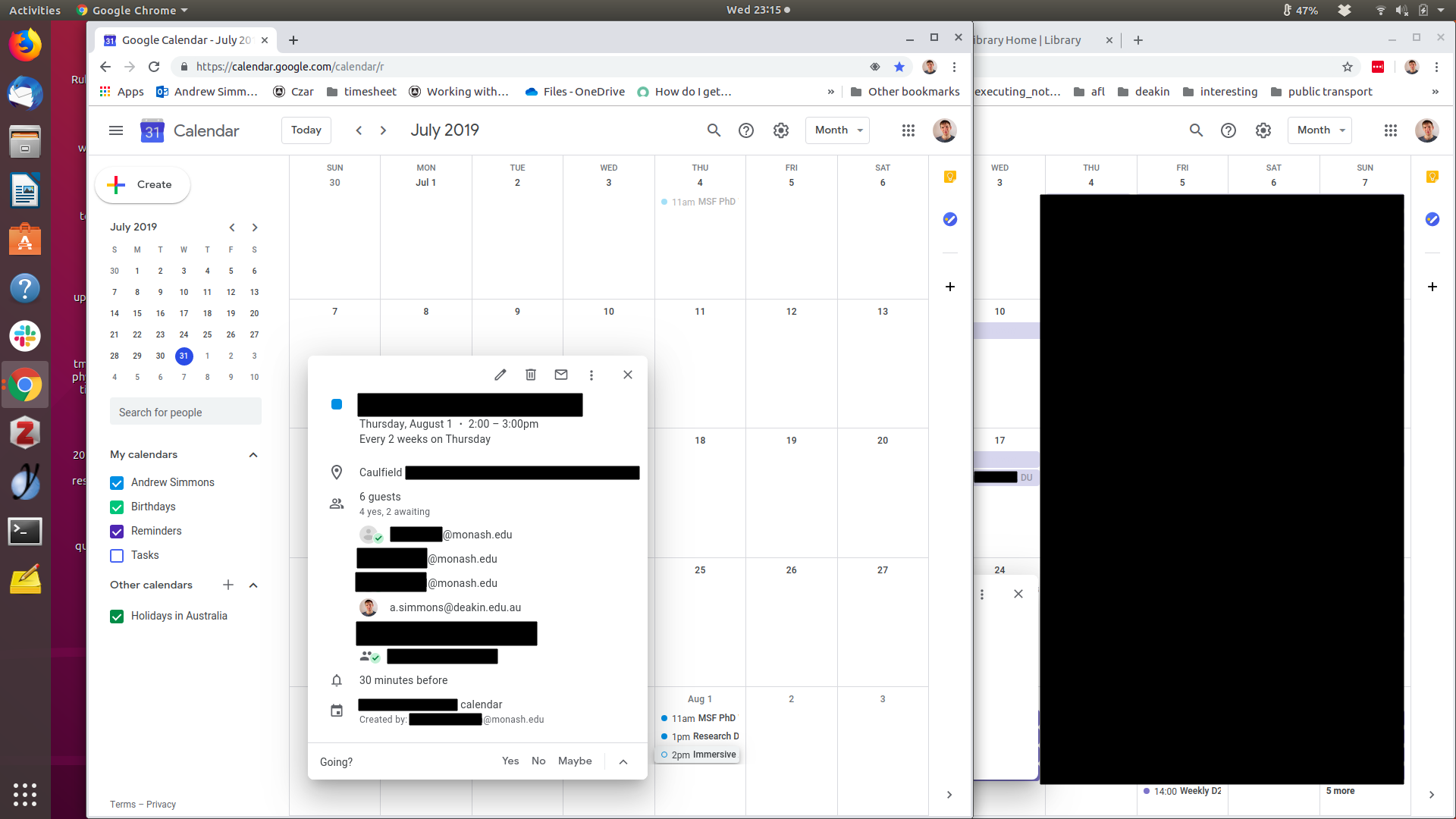Email guests using envelope icon
Image resolution: width=1456 pixels, height=819 pixels.
pyautogui.click(x=561, y=375)
